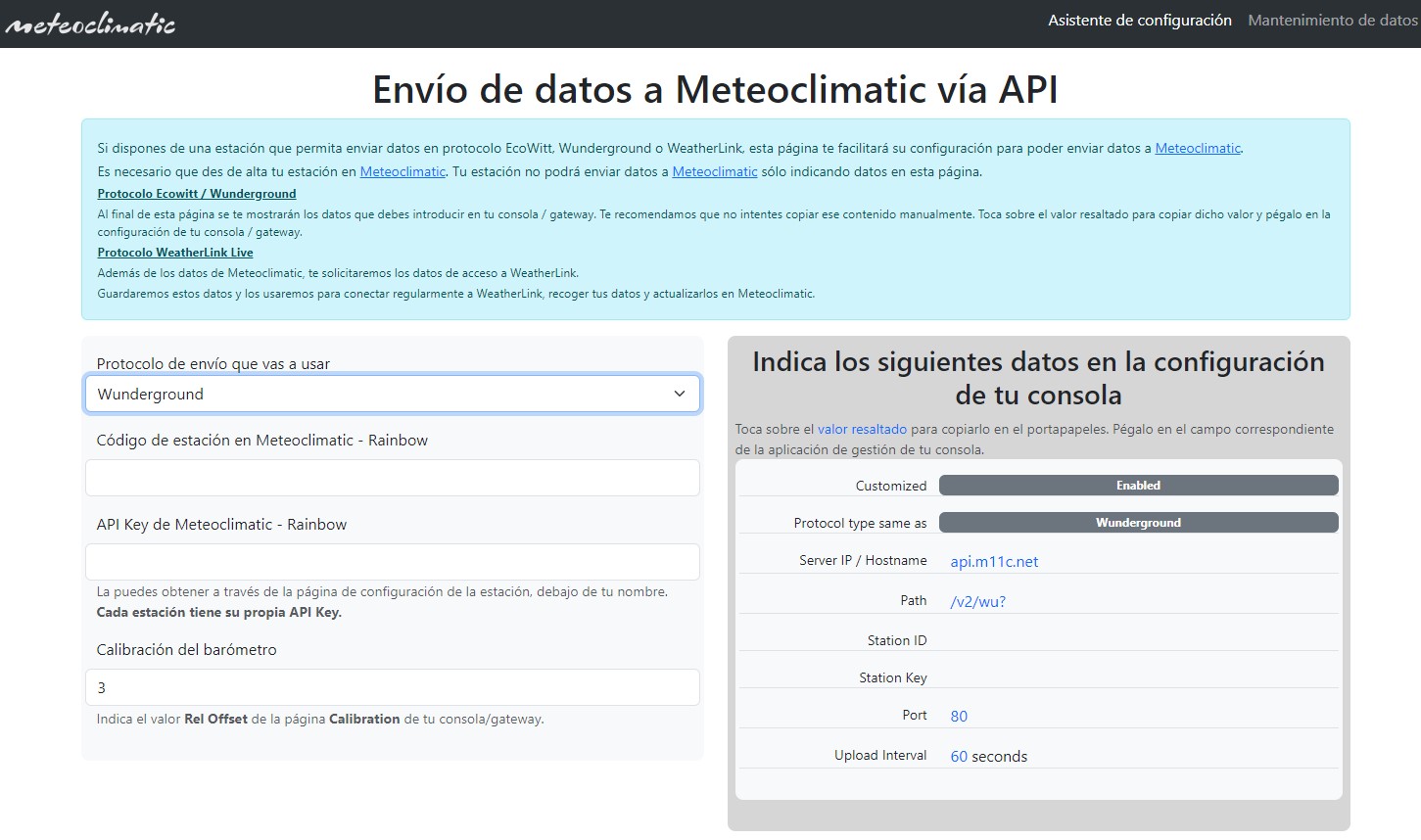Screen dimensions: 1421x840
Task: Copy the api.m11c.net hostname value
Action: pyautogui.click(x=994, y=562)
